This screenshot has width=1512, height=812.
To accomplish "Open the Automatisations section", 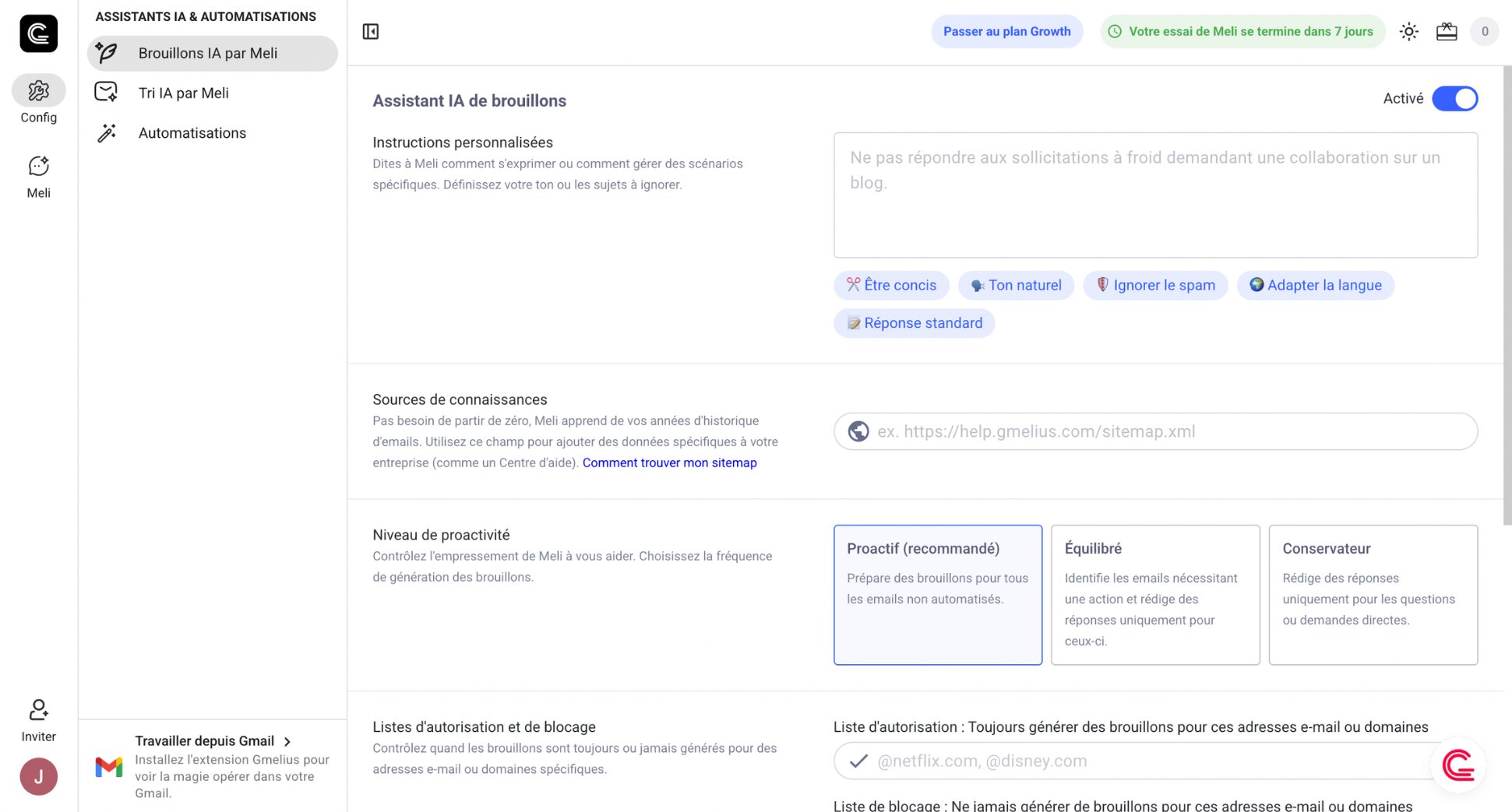I will point(192,132).
